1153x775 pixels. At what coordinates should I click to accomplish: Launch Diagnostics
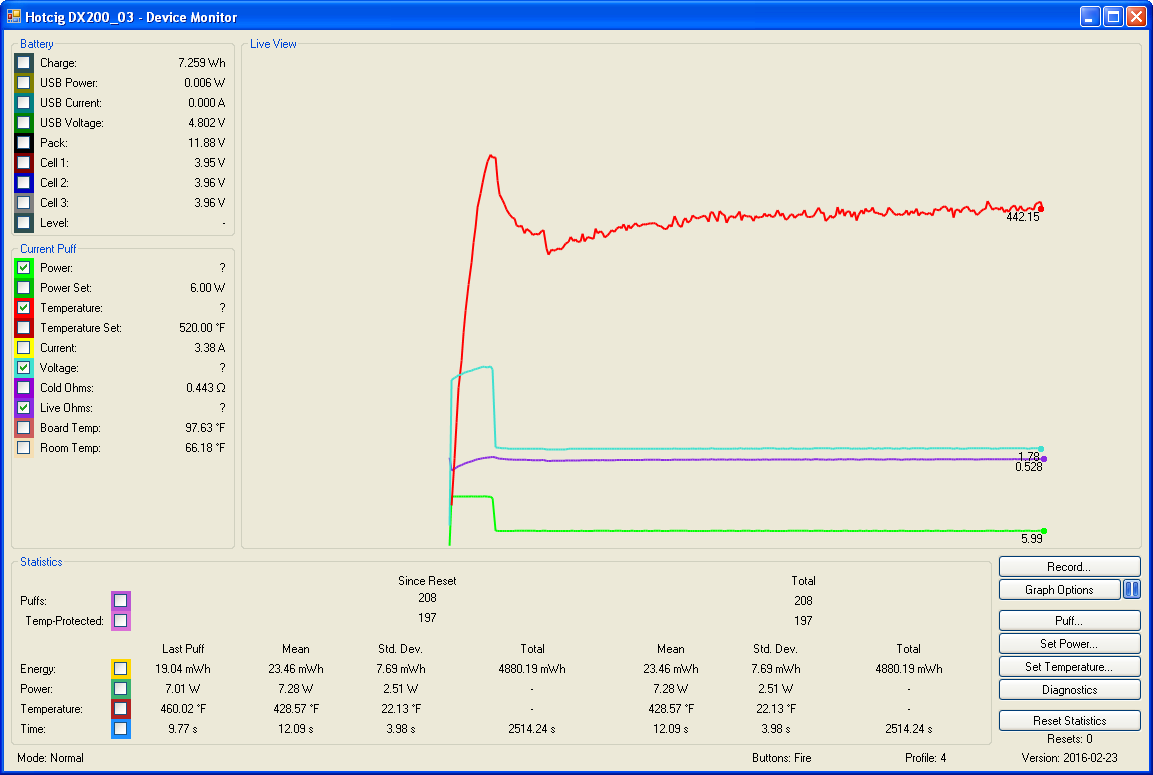tap(1069, 690)
